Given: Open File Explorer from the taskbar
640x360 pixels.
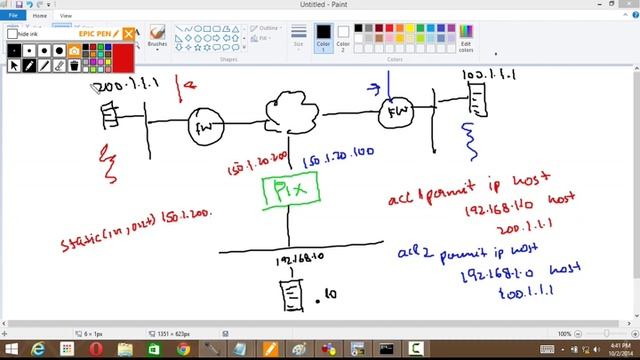Looking at the screenshot, I should [x=125, y=349].
